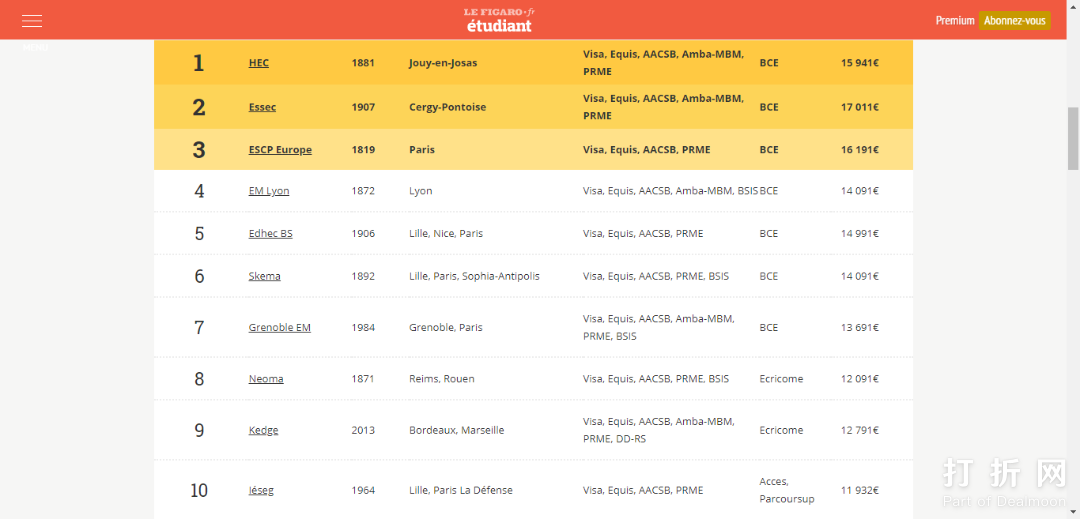Image resolution: width=1080 pixels, height=519 pixels.
Task: Click the Jouy-en-Josas location cell
Action: click(443, 63)
